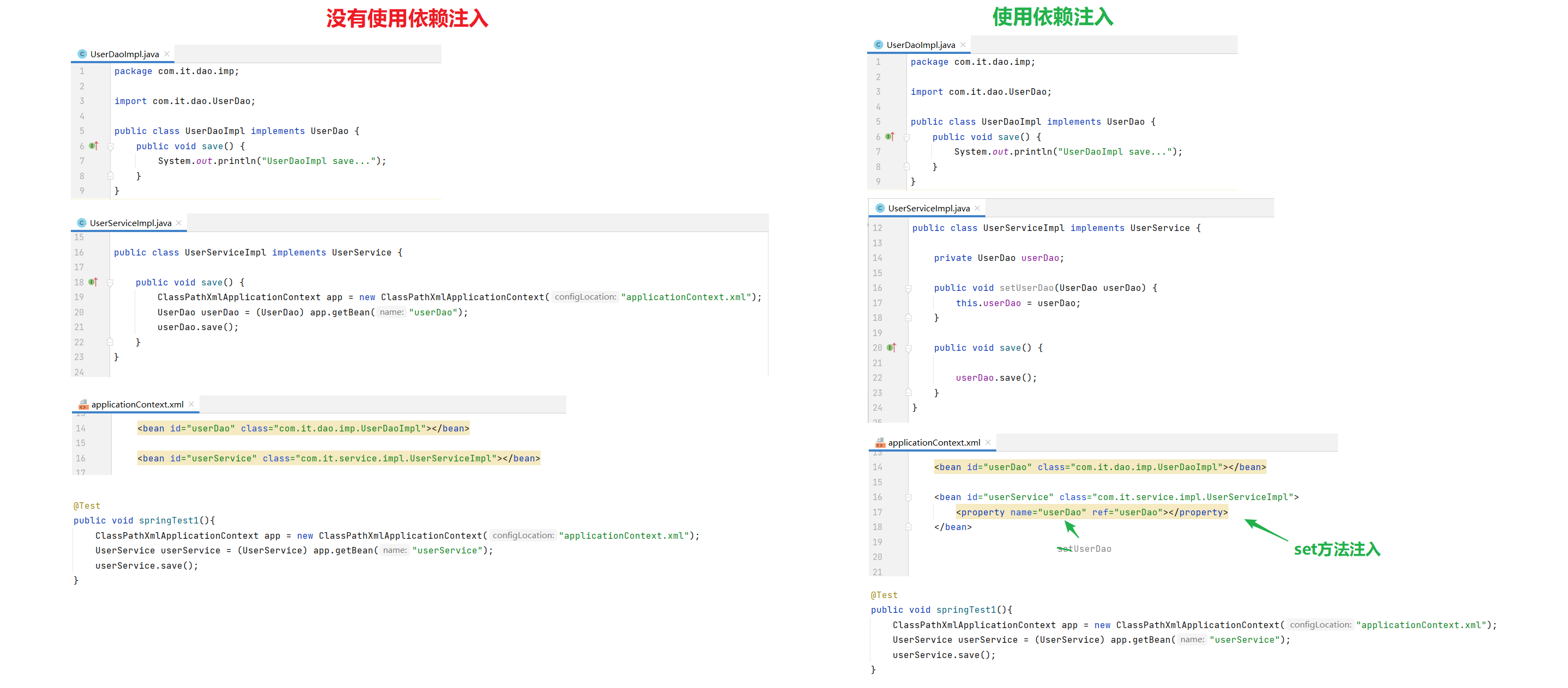Click implements gutter icon on right UserDaoImpl line 6
This screenshot has width=1568, height=688.
tap(889, 137)
